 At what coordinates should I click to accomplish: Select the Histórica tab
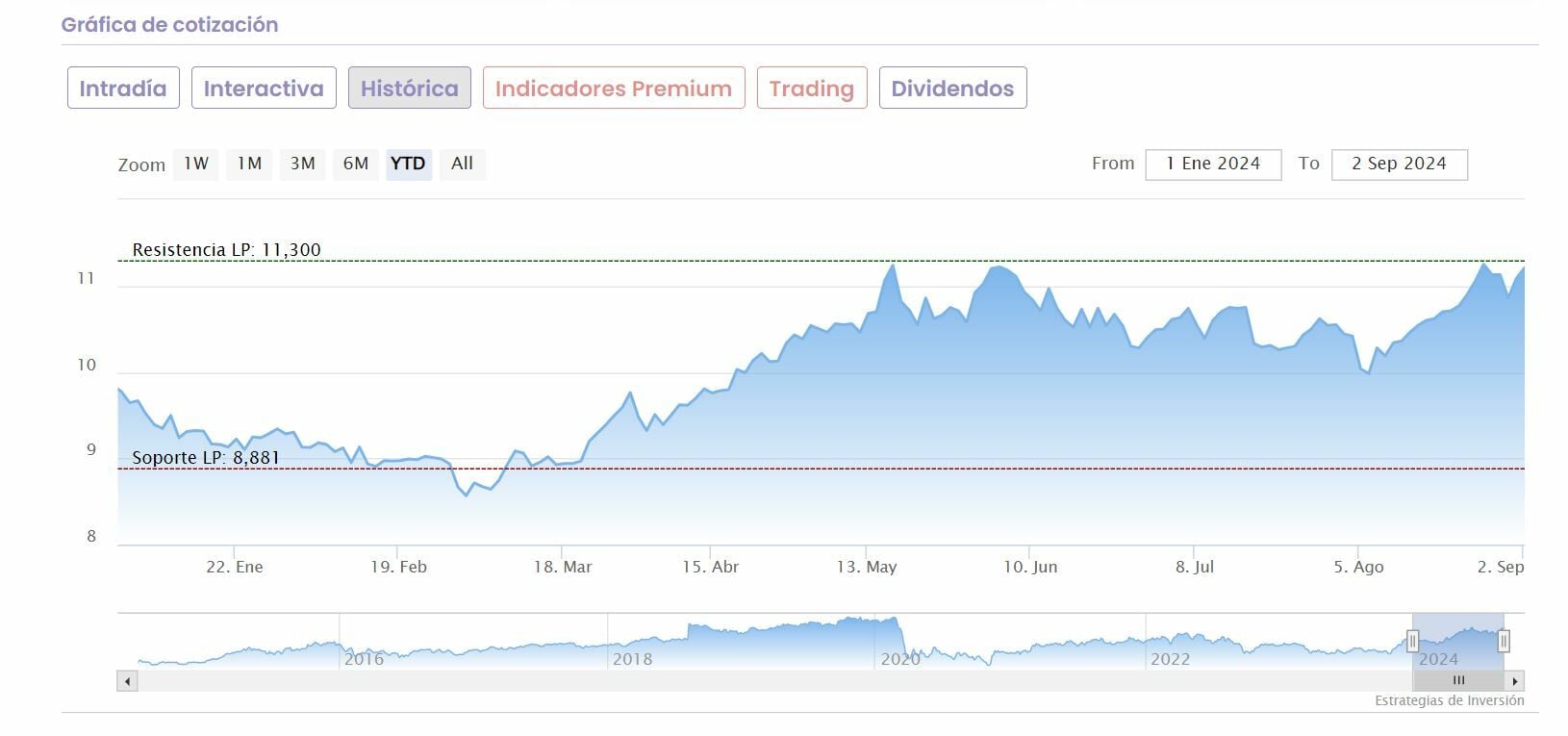click(x=410, y=89)
